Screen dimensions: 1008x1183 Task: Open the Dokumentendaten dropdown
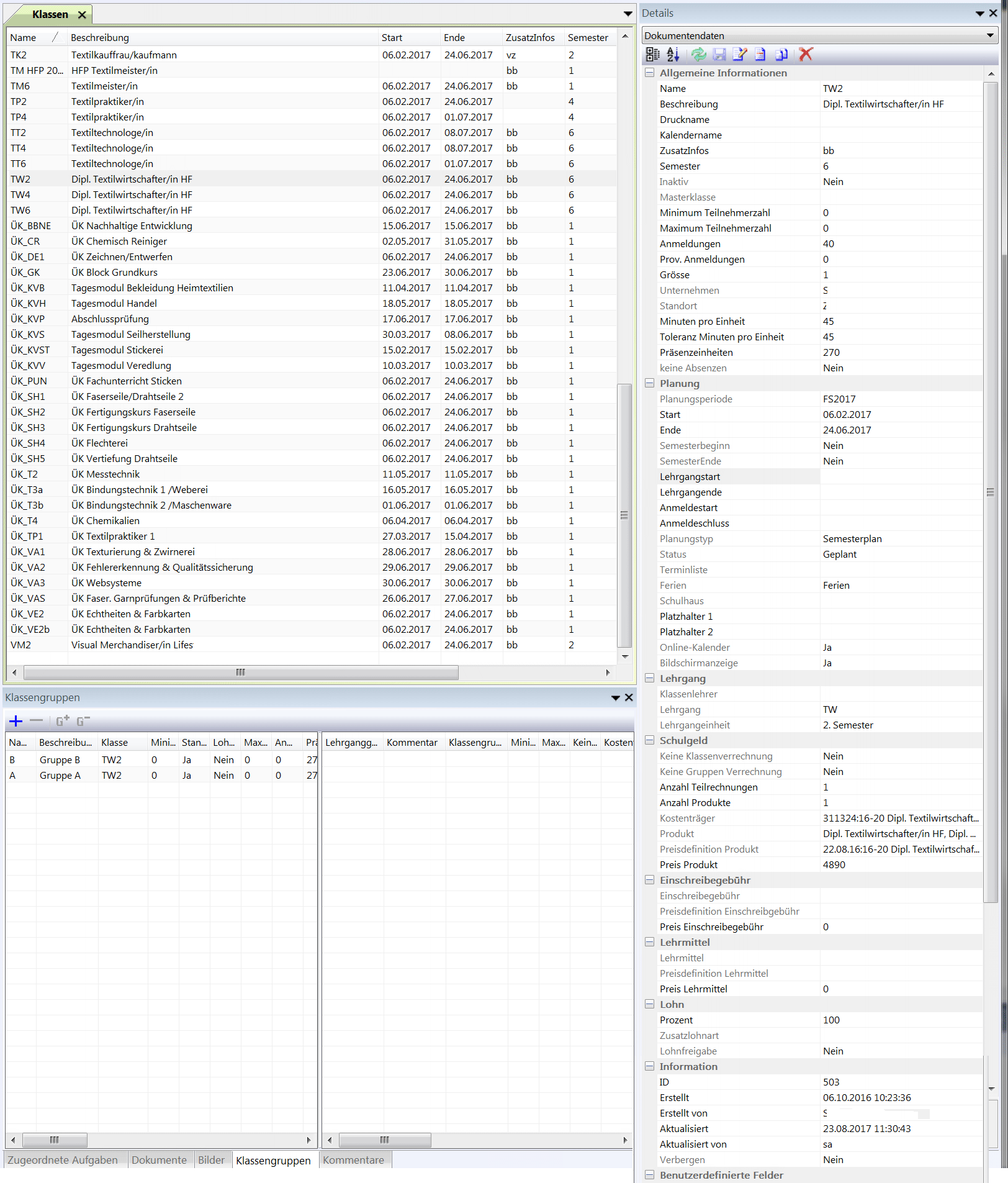990,35
